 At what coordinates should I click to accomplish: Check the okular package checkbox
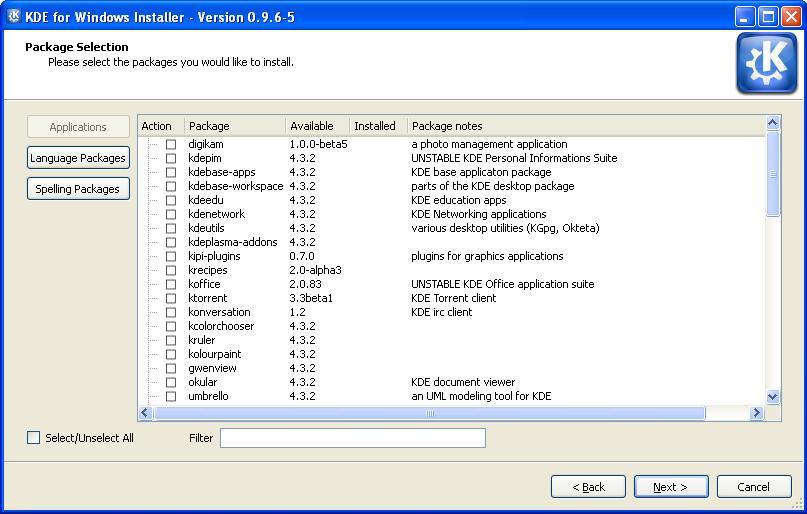coord(171,382)
